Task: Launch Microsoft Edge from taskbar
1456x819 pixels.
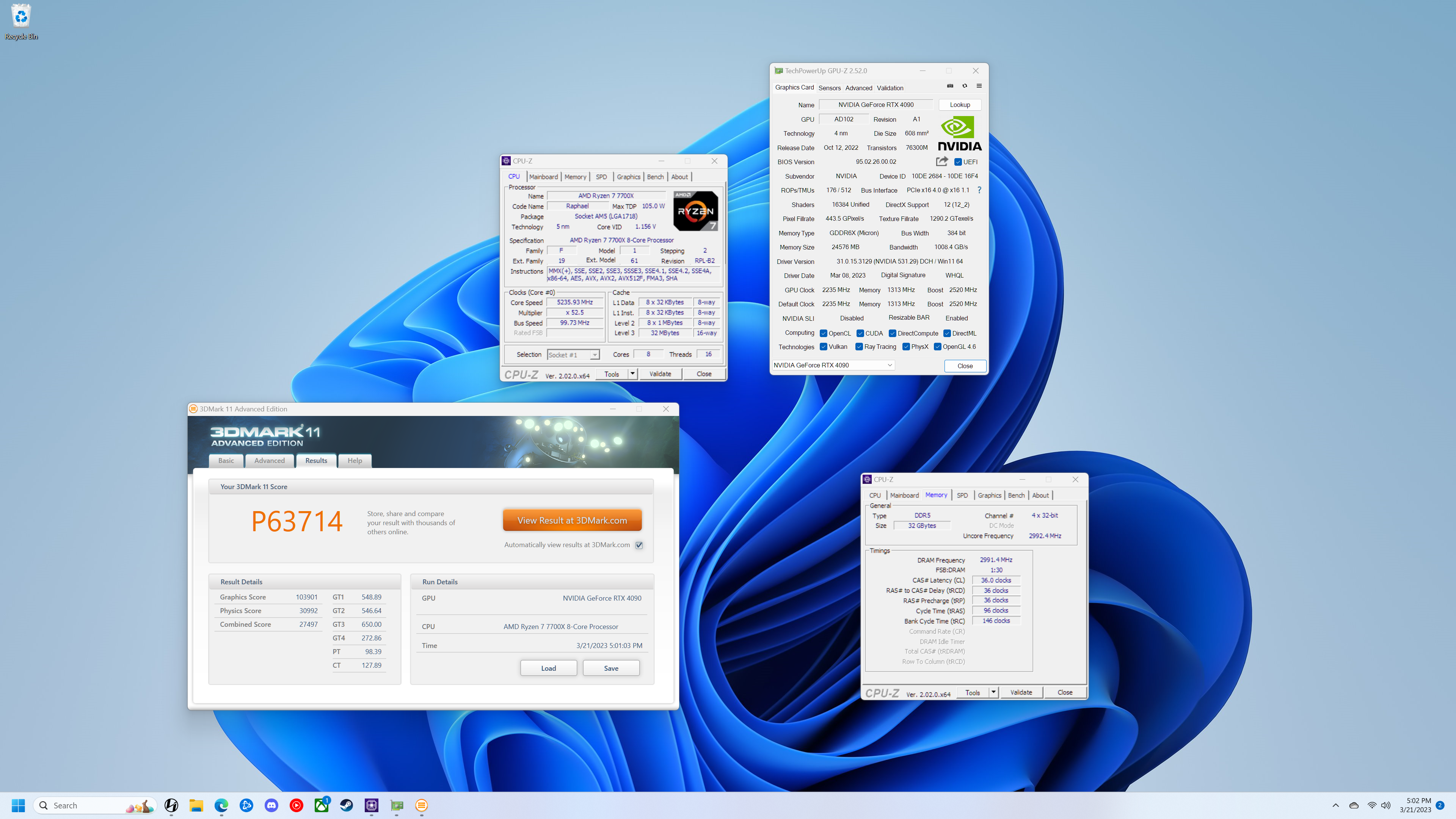Action: point(221,805)
